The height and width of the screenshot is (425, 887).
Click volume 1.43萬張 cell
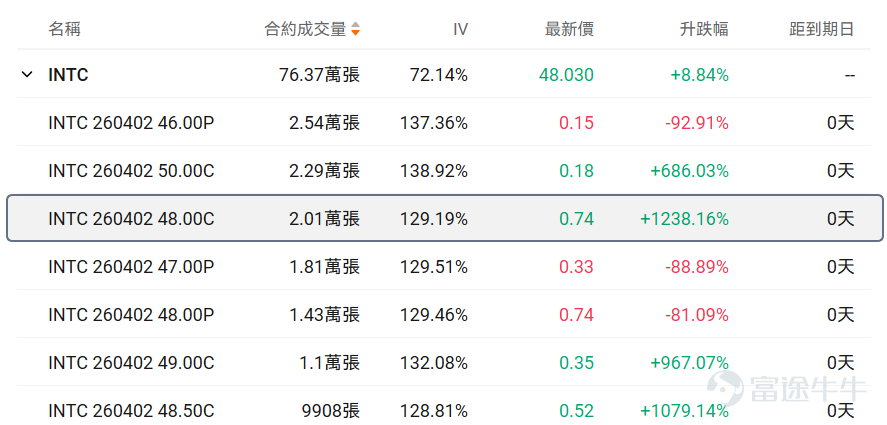325,315
